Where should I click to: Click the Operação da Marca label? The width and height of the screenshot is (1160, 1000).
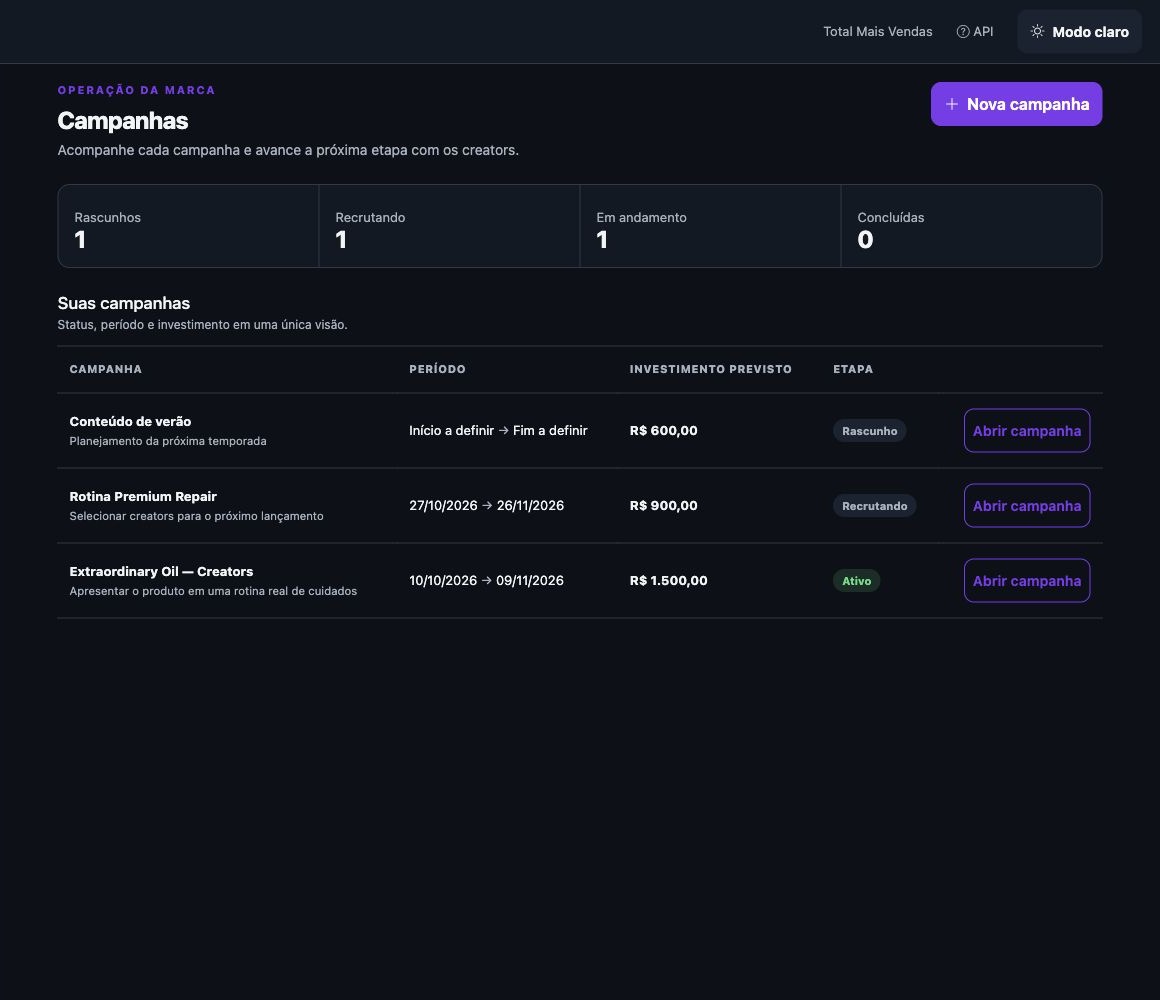coord(137,90)
